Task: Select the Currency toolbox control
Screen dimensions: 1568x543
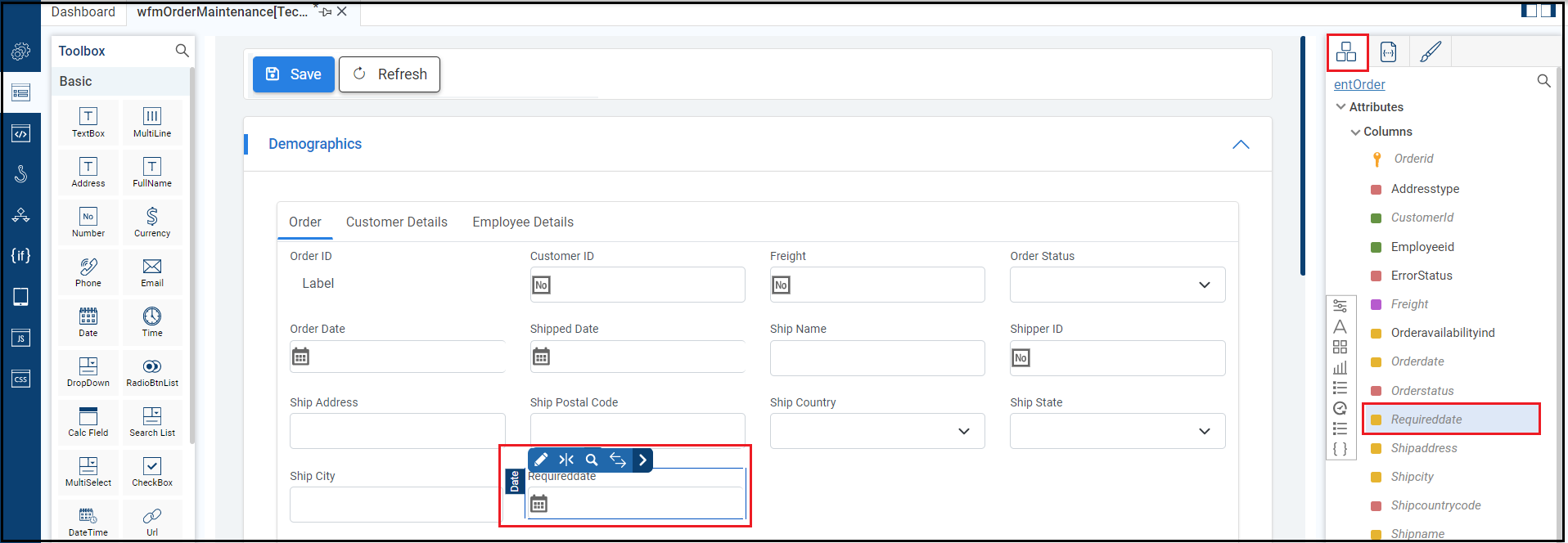Action: (152, 222)
